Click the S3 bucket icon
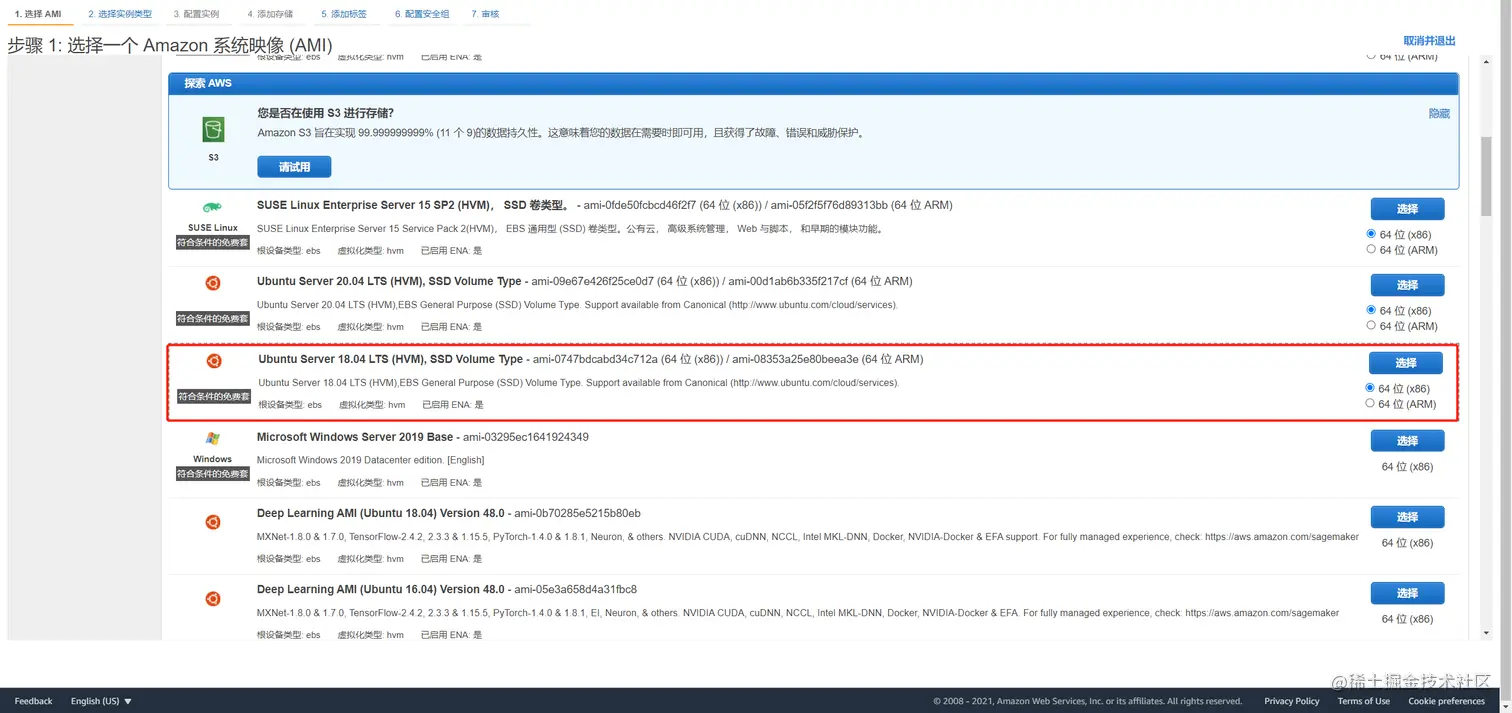This screenshot has height=713, width=1512. [213, 129]
